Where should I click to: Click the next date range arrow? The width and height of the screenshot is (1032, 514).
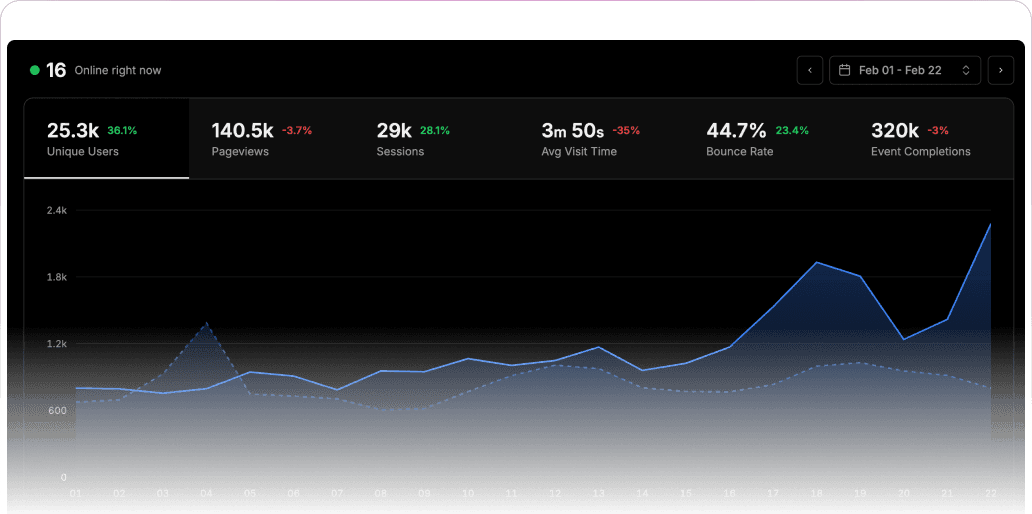click(x=1000, y=70)
